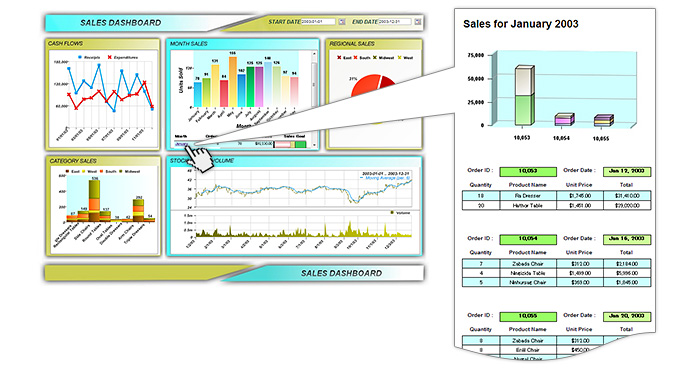Viewport: 700px width, 370px height.
Task: Click the Volume legend marker in stock chart
Action: pos(392,213)
